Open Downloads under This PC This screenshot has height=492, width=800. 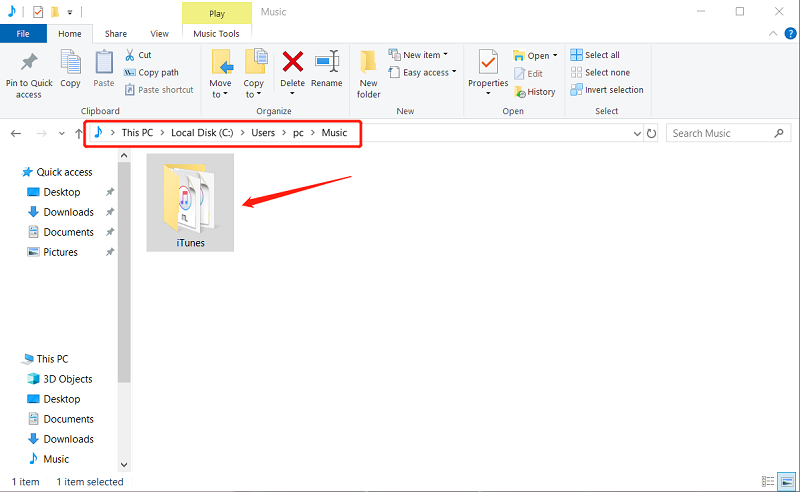tap(61, 439)
